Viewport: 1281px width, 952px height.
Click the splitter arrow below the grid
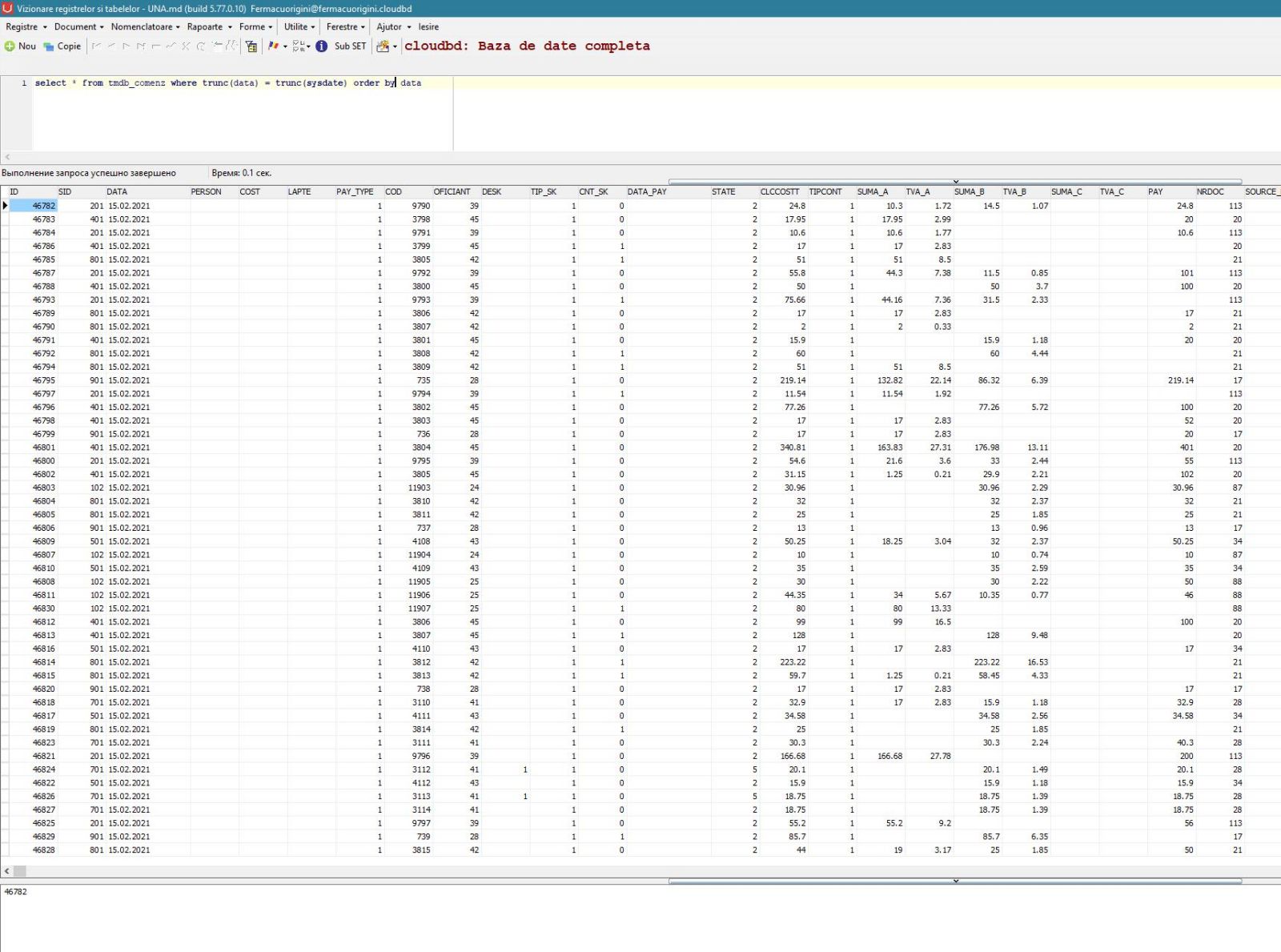(x=955, y=881)
